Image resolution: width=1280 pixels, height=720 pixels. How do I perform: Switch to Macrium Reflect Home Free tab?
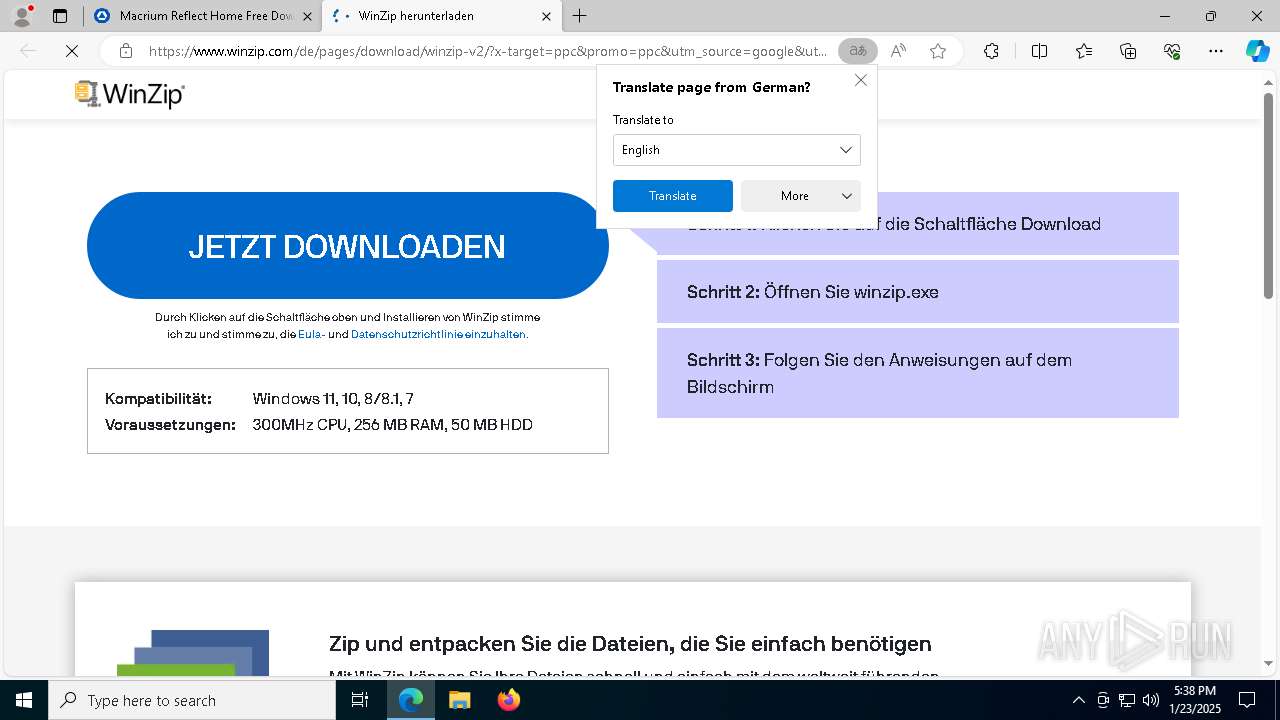(205, 16)
